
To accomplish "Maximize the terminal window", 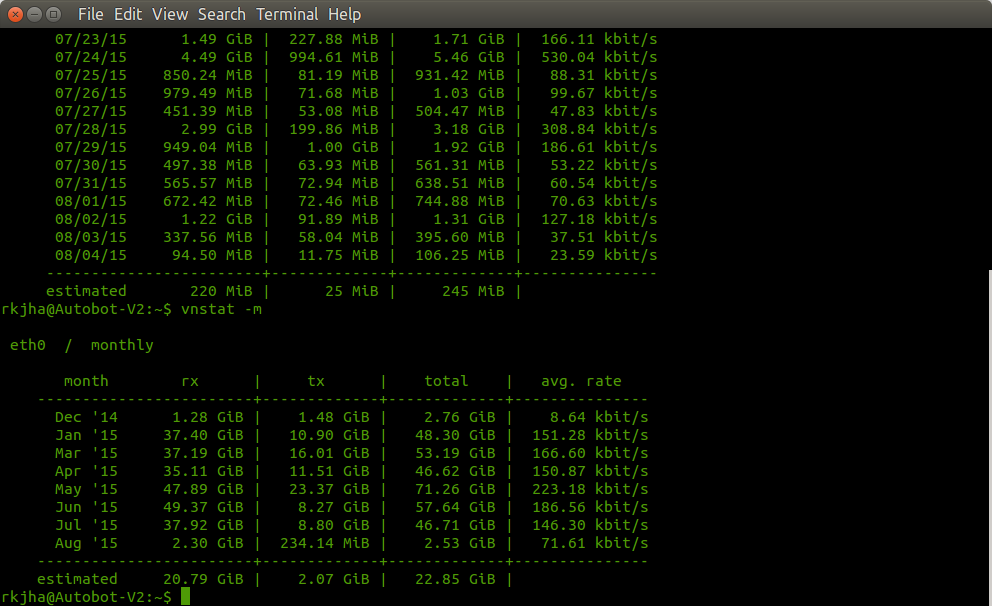I will (54, 14).
